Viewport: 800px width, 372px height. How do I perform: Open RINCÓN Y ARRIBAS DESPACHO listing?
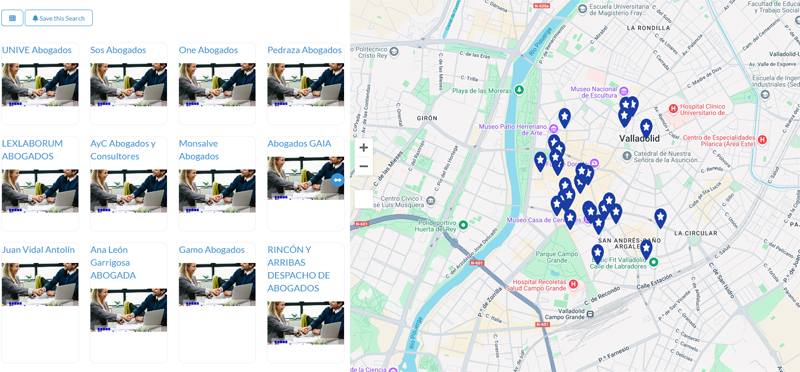[x=299, y=269]
